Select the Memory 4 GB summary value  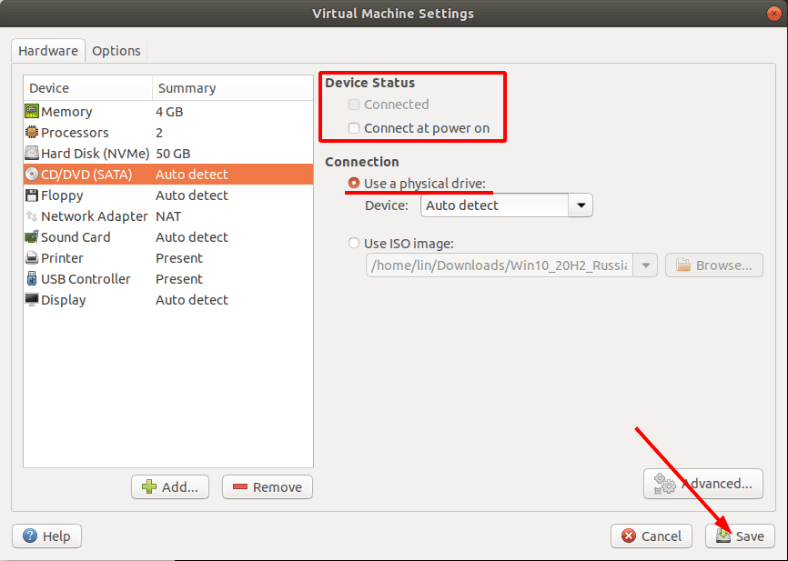point(169,112)
